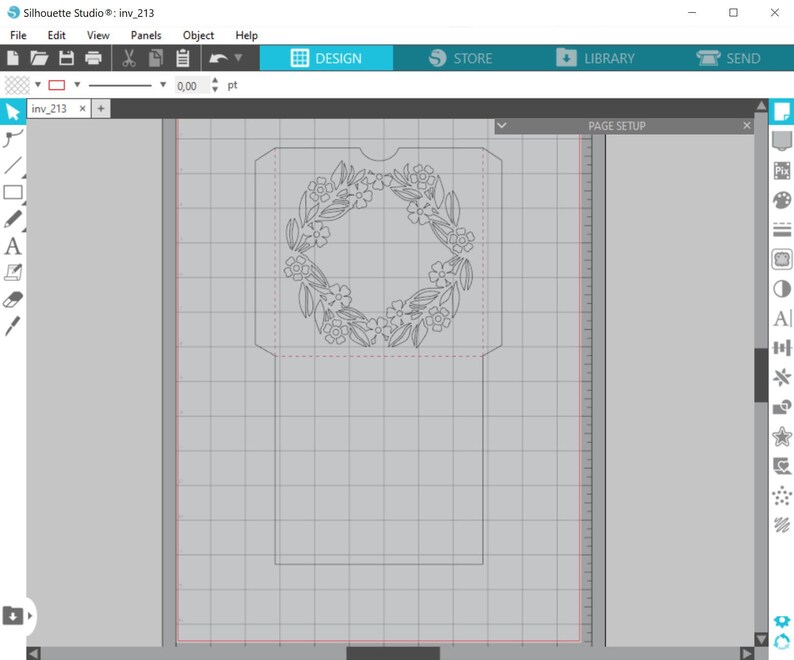Open the Text Style panel
794x660 pixels.
[x=781, y=319]
